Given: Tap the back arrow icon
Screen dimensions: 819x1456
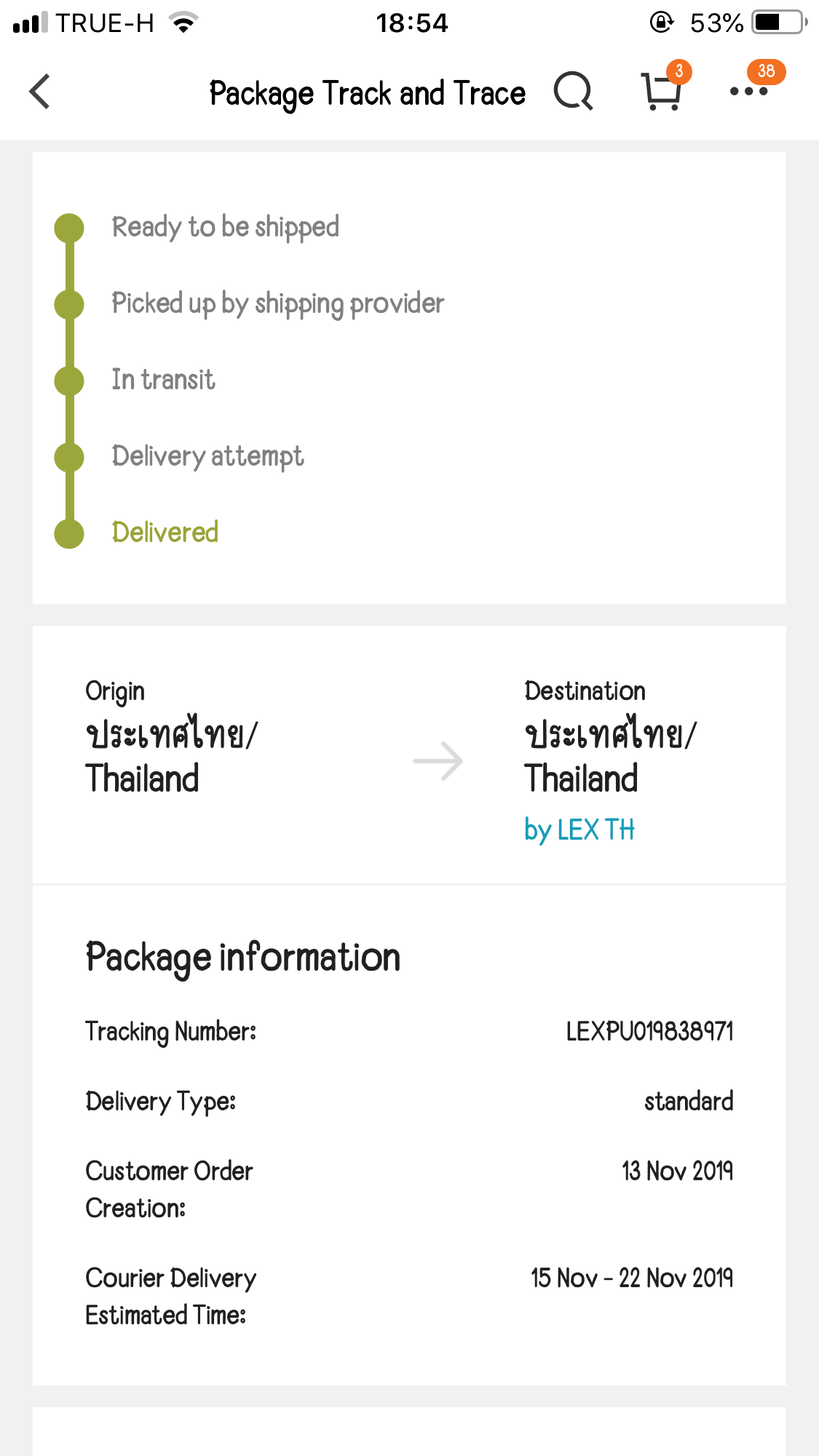Looking at the screenshot, I should (x=40, y=92).
